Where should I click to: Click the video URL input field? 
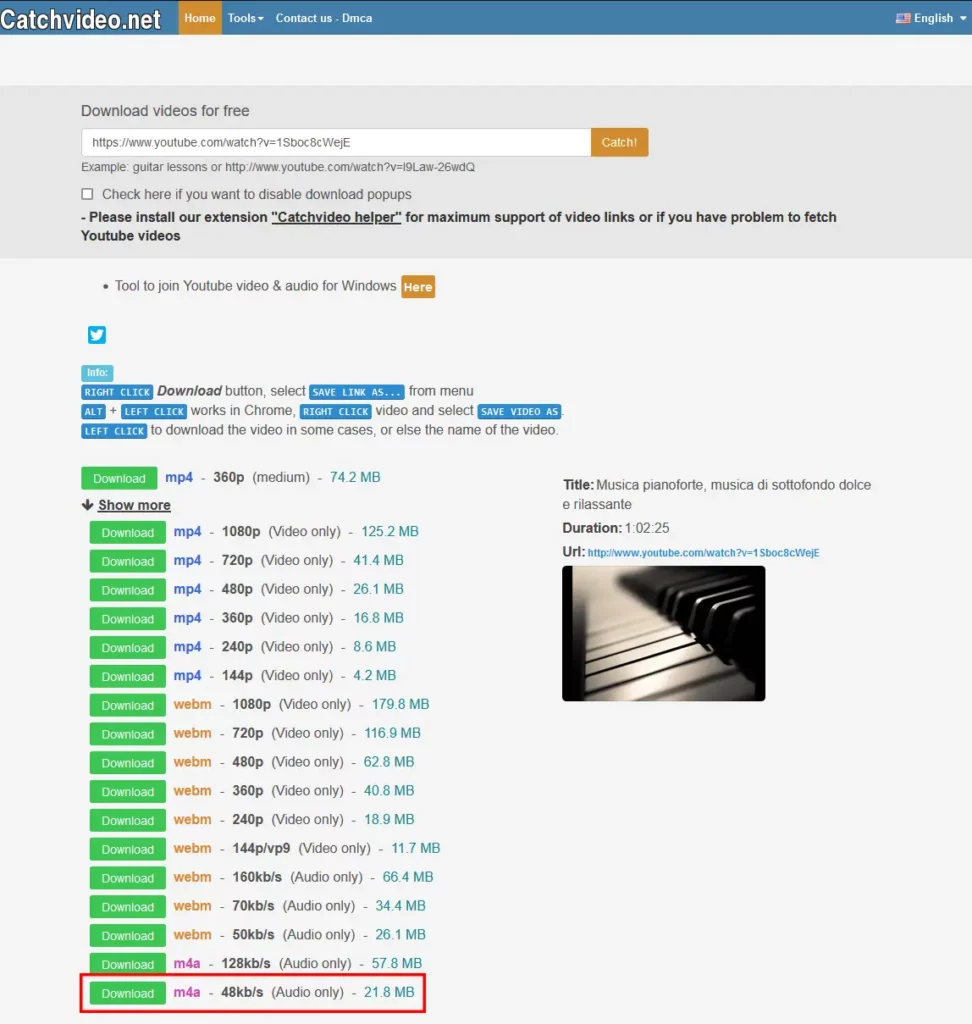(x=336, y=142)
